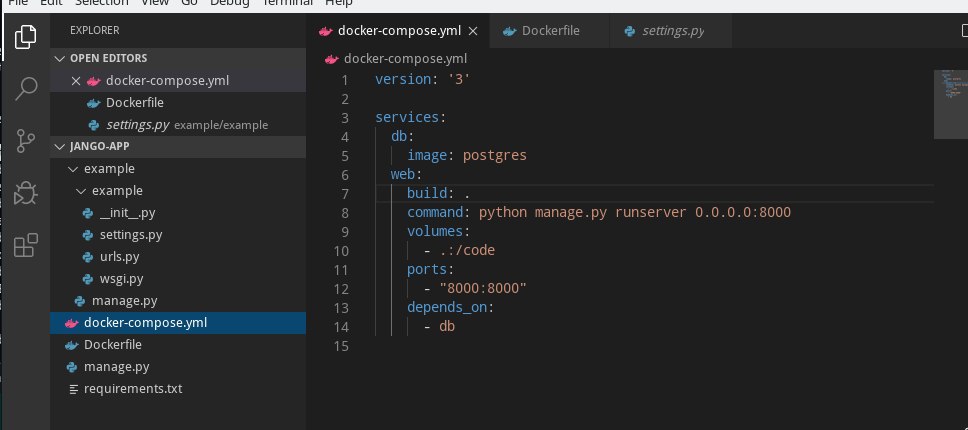Click the Python icon beside wsgi.py
Image resolution: width=968 pixels, height=430 pixels.
(88, 279)
